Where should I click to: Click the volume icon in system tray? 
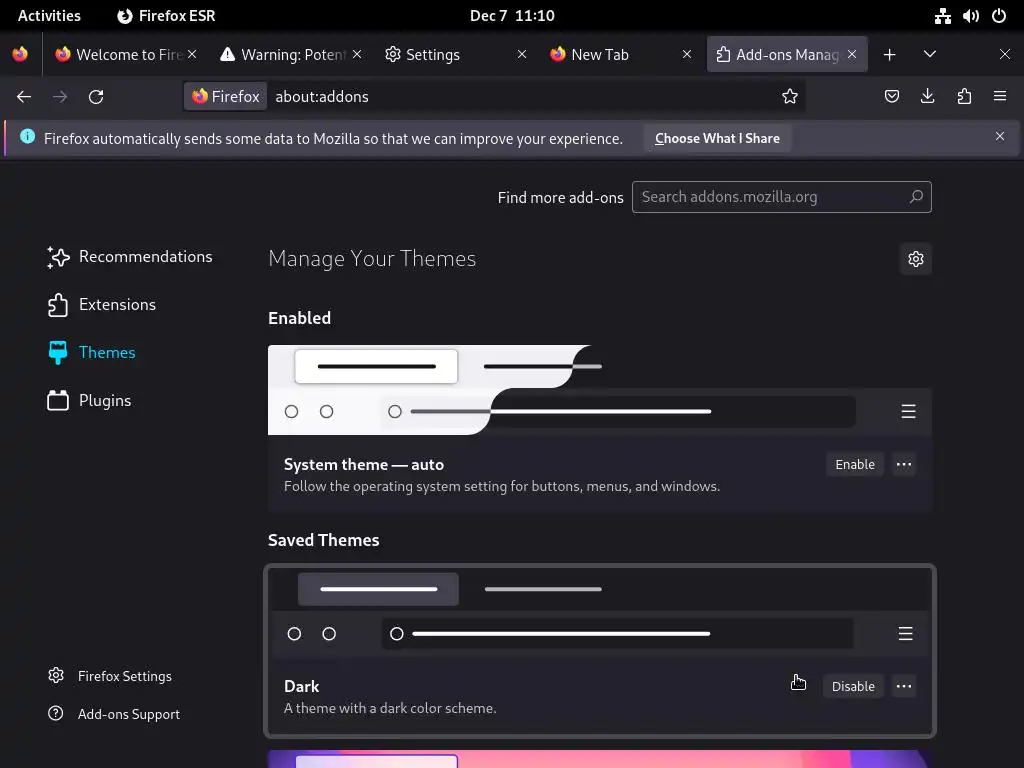pyautogui.click(x=970, y=16)
